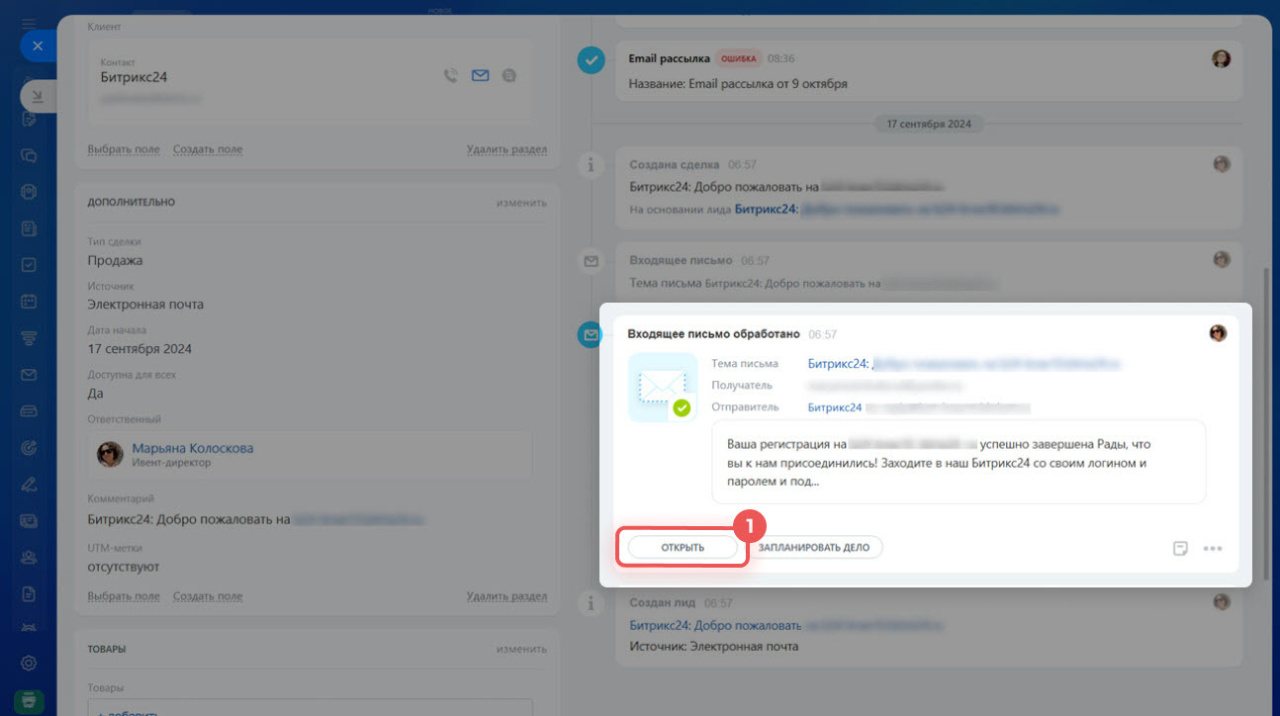Screen dimensions: 1280x716
Task: Click the UTM-метки value отсутствуют
Action: click(x=123, y=567)
